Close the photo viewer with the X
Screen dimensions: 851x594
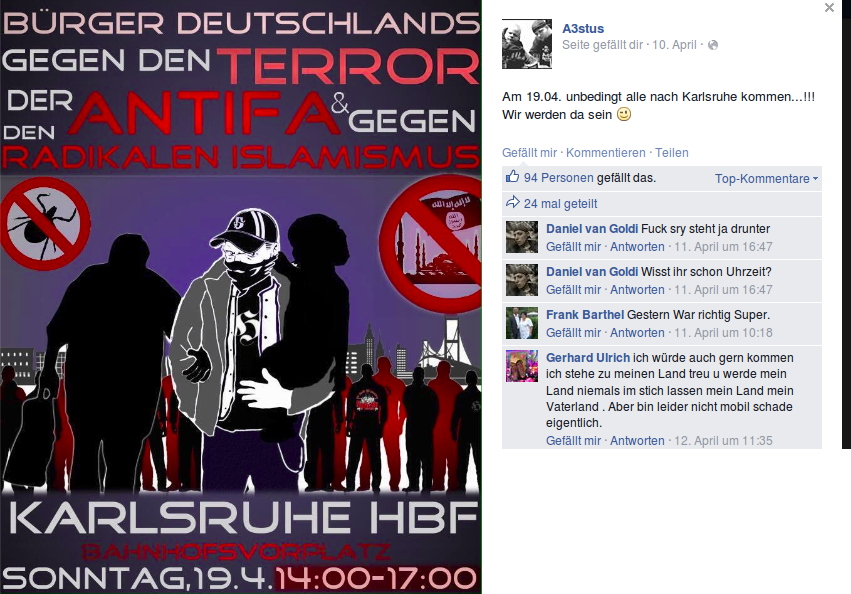coord(829,8)
